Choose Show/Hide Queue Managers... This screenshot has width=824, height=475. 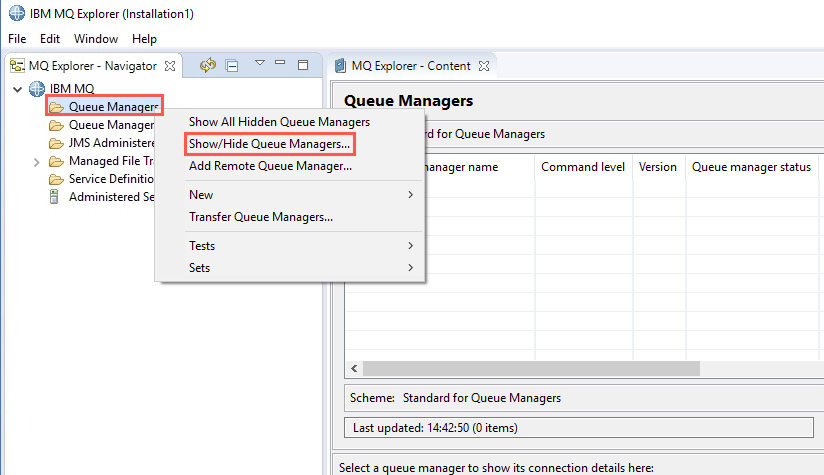pos(290,144)
